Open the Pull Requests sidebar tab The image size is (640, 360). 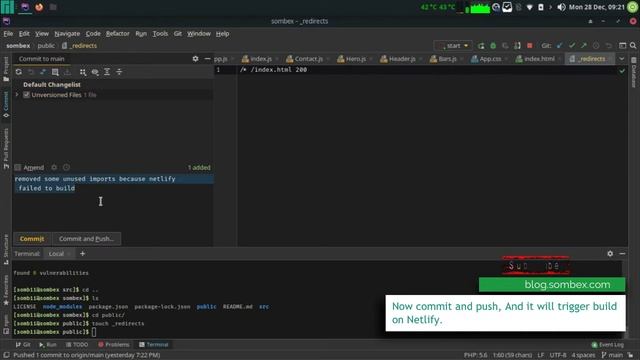click(x=6, y=149)
